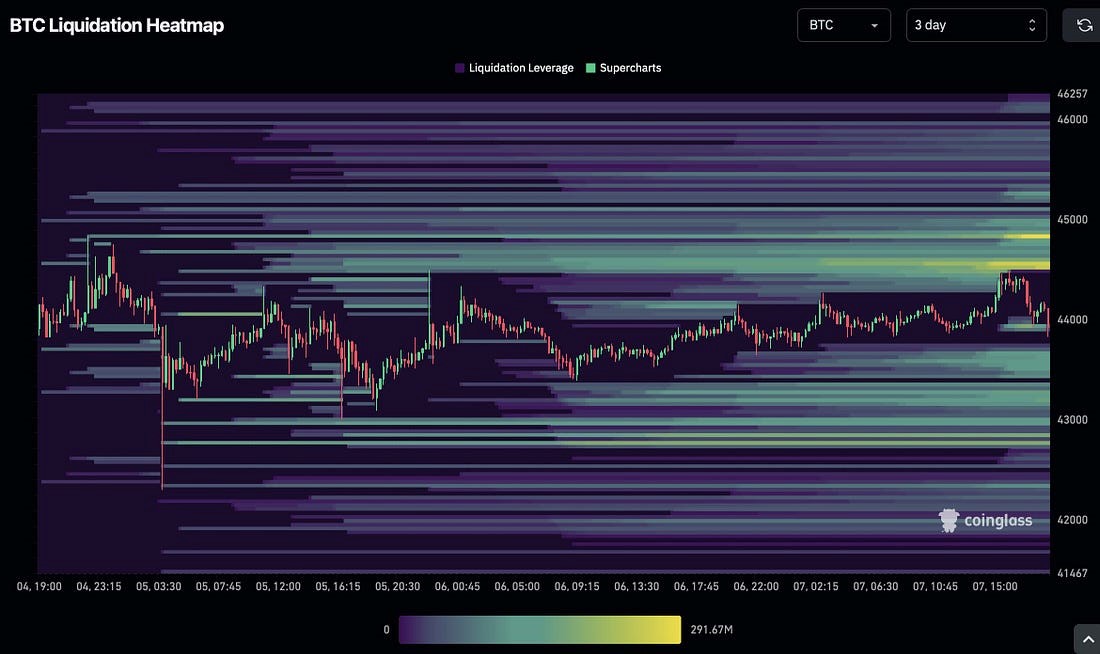This screenshot has height=654, width=1100.
Task: Click the caret arrow in the BTC dropdown
Action: click(875, 26)
